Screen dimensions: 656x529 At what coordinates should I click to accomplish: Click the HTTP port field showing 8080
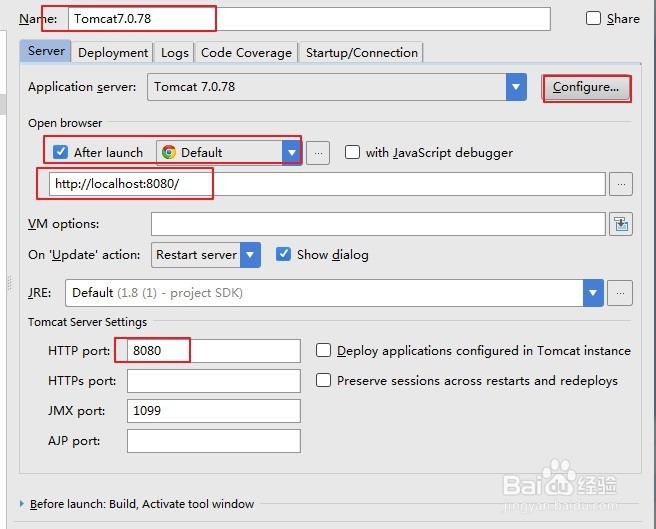pos(214,351)
